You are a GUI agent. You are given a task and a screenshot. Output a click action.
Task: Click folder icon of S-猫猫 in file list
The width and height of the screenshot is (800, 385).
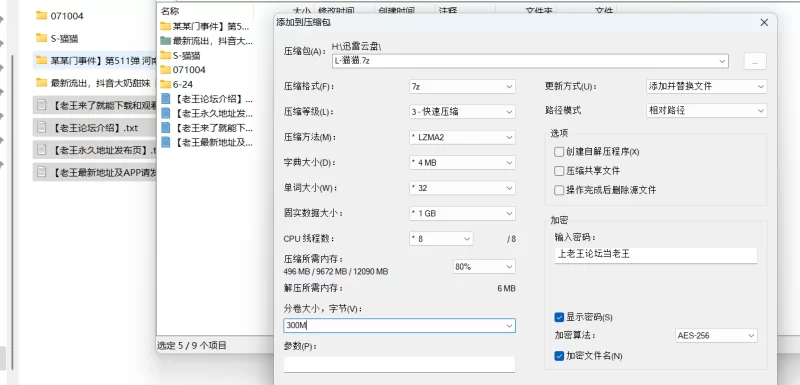(165, 55)
